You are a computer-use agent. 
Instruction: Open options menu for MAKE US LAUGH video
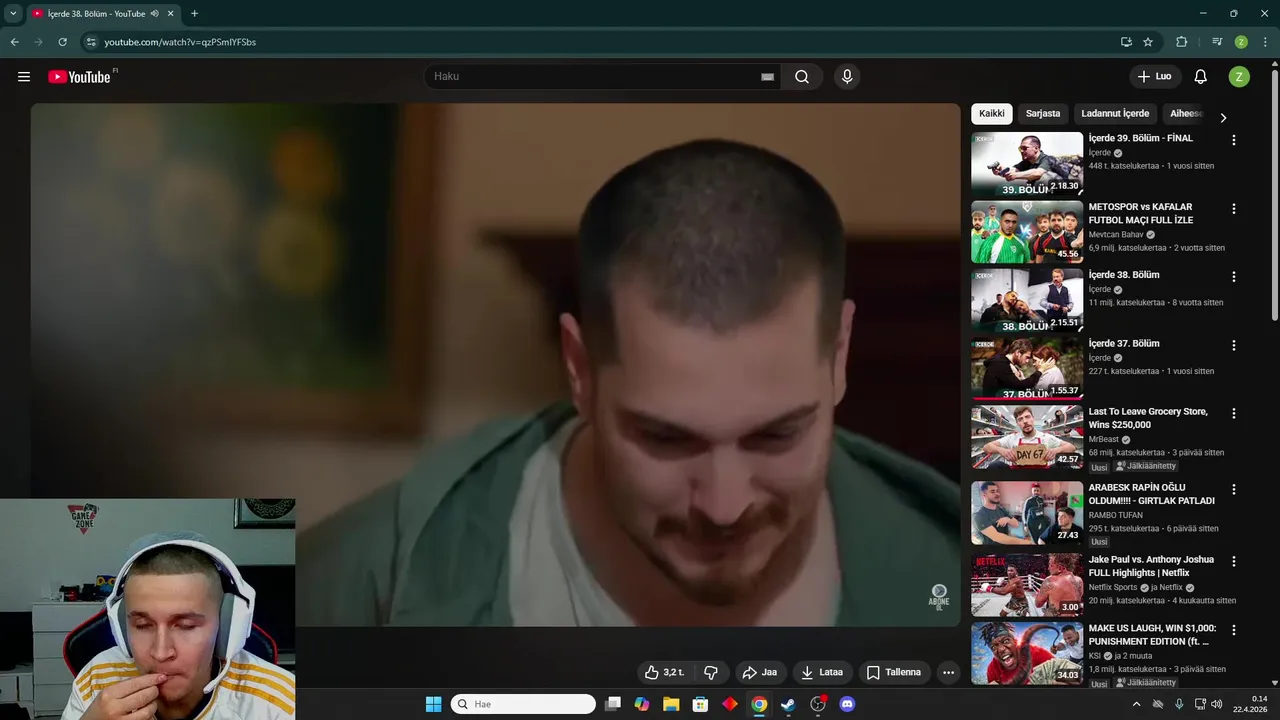1234,630
